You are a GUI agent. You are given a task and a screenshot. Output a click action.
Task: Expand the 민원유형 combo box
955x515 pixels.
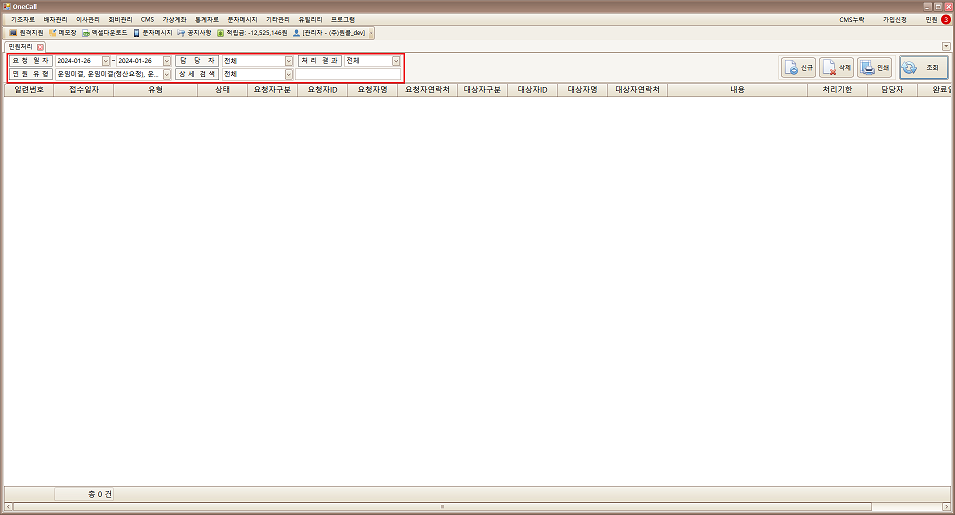point(166,74)
